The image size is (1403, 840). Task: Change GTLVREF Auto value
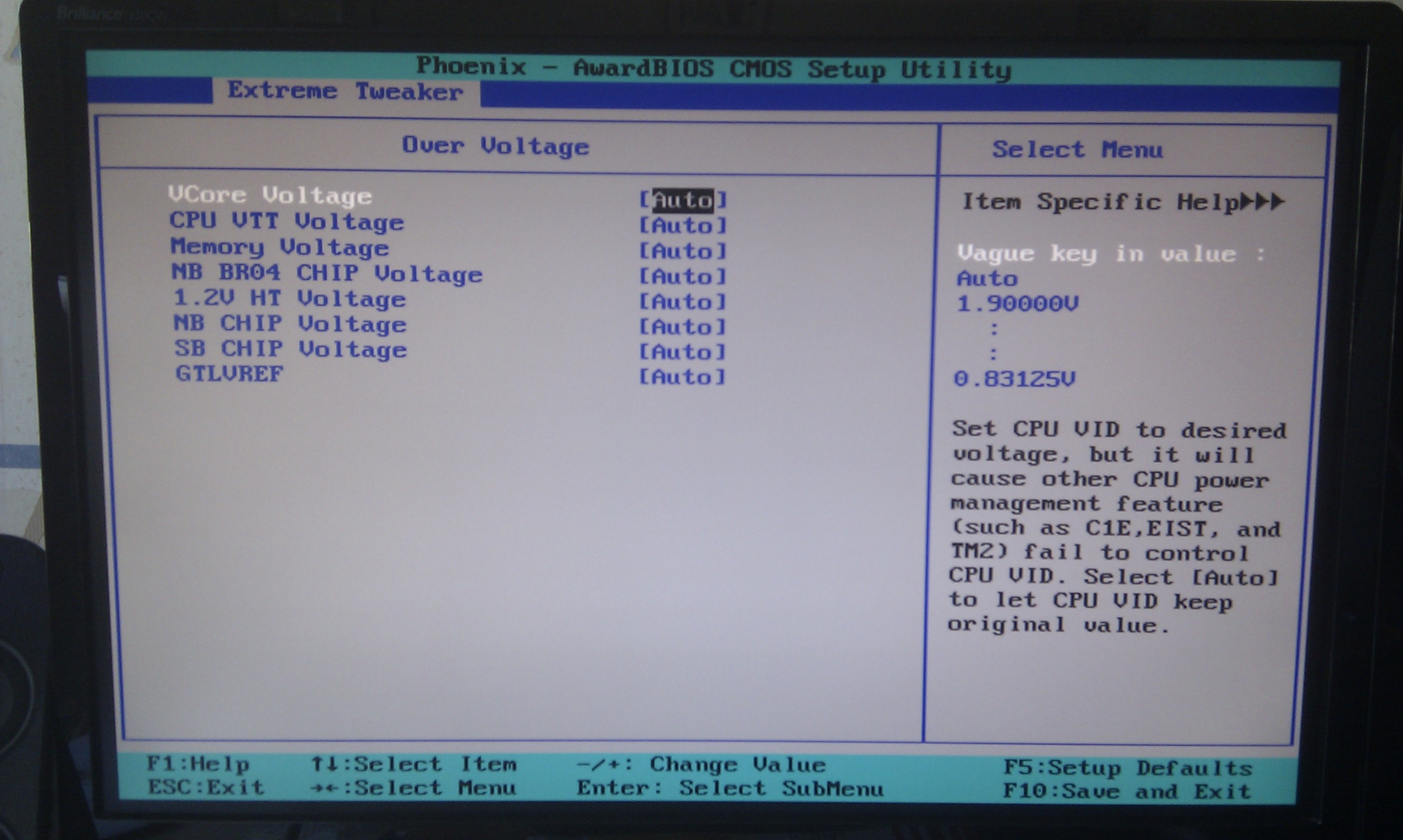click(683, 377)
